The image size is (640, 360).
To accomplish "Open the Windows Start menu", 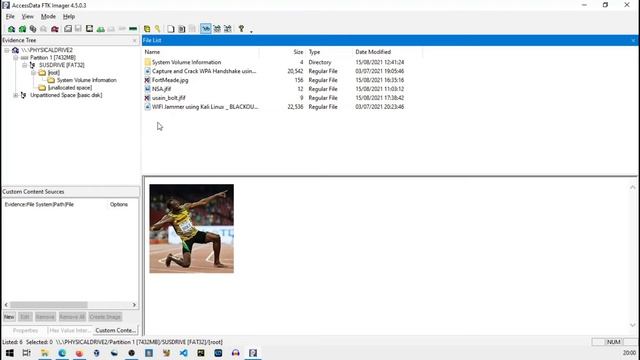I will 9,353.
